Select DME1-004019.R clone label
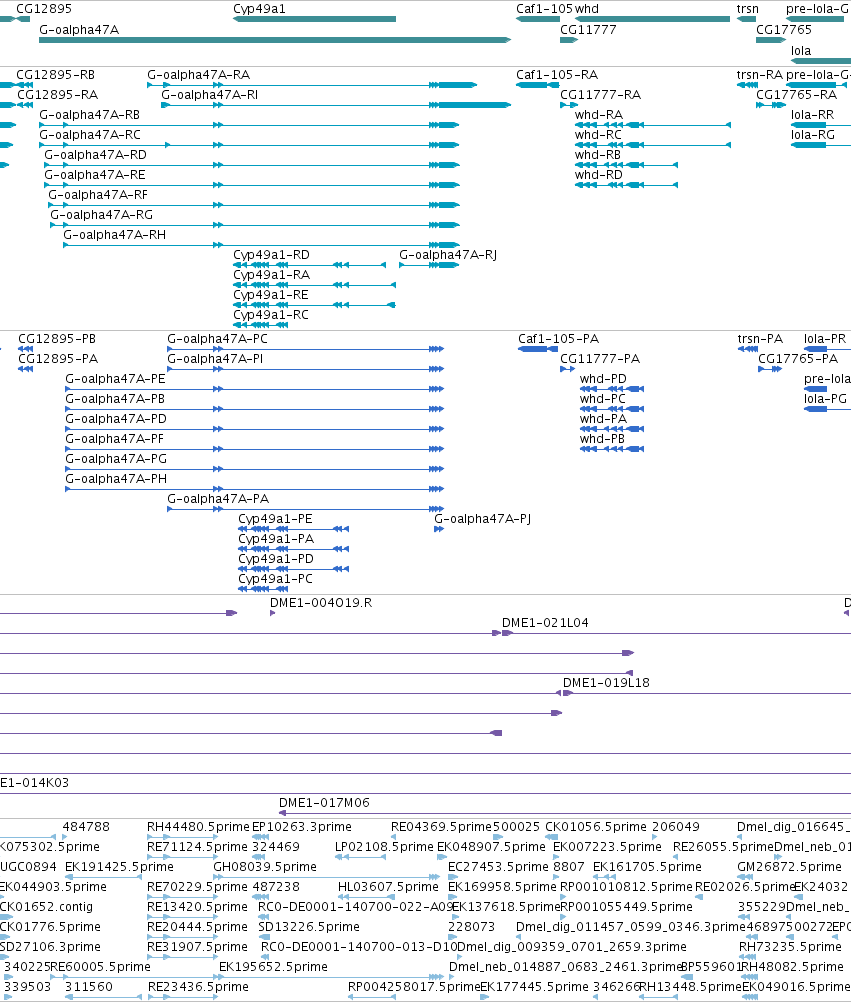 coord(321,602)
